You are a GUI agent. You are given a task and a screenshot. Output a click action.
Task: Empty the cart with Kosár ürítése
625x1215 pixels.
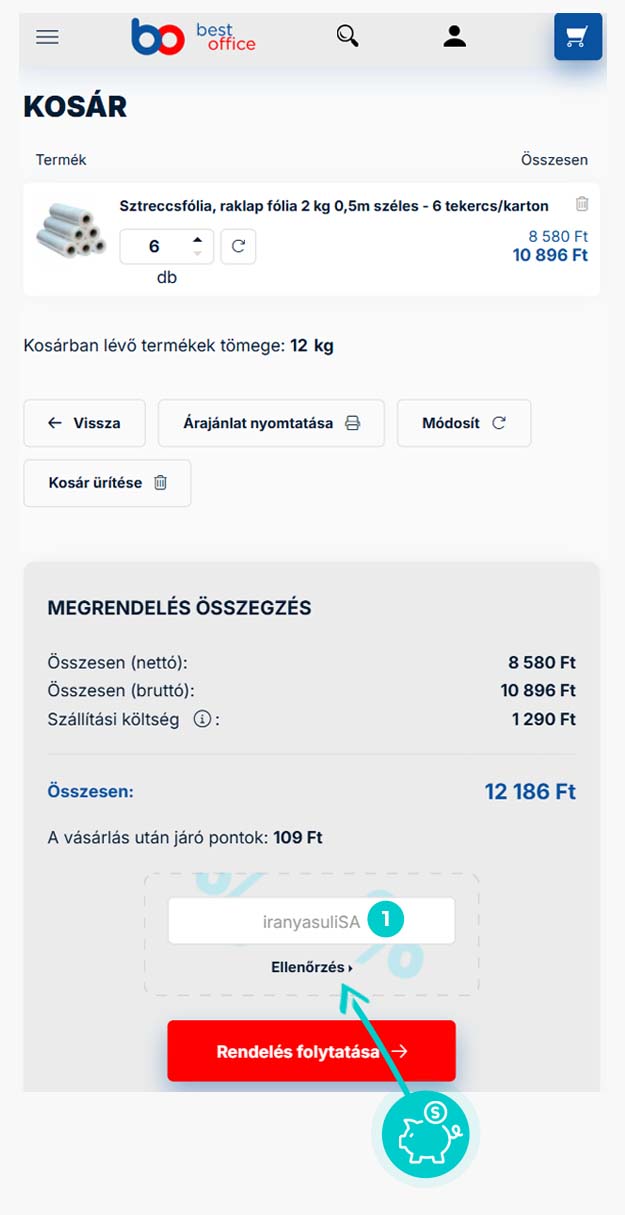point(107,483)
